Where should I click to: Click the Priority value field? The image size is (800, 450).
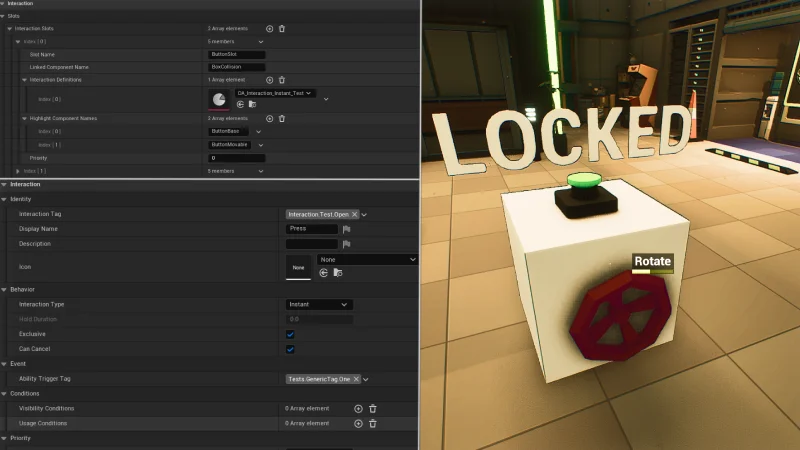(237, 158)
